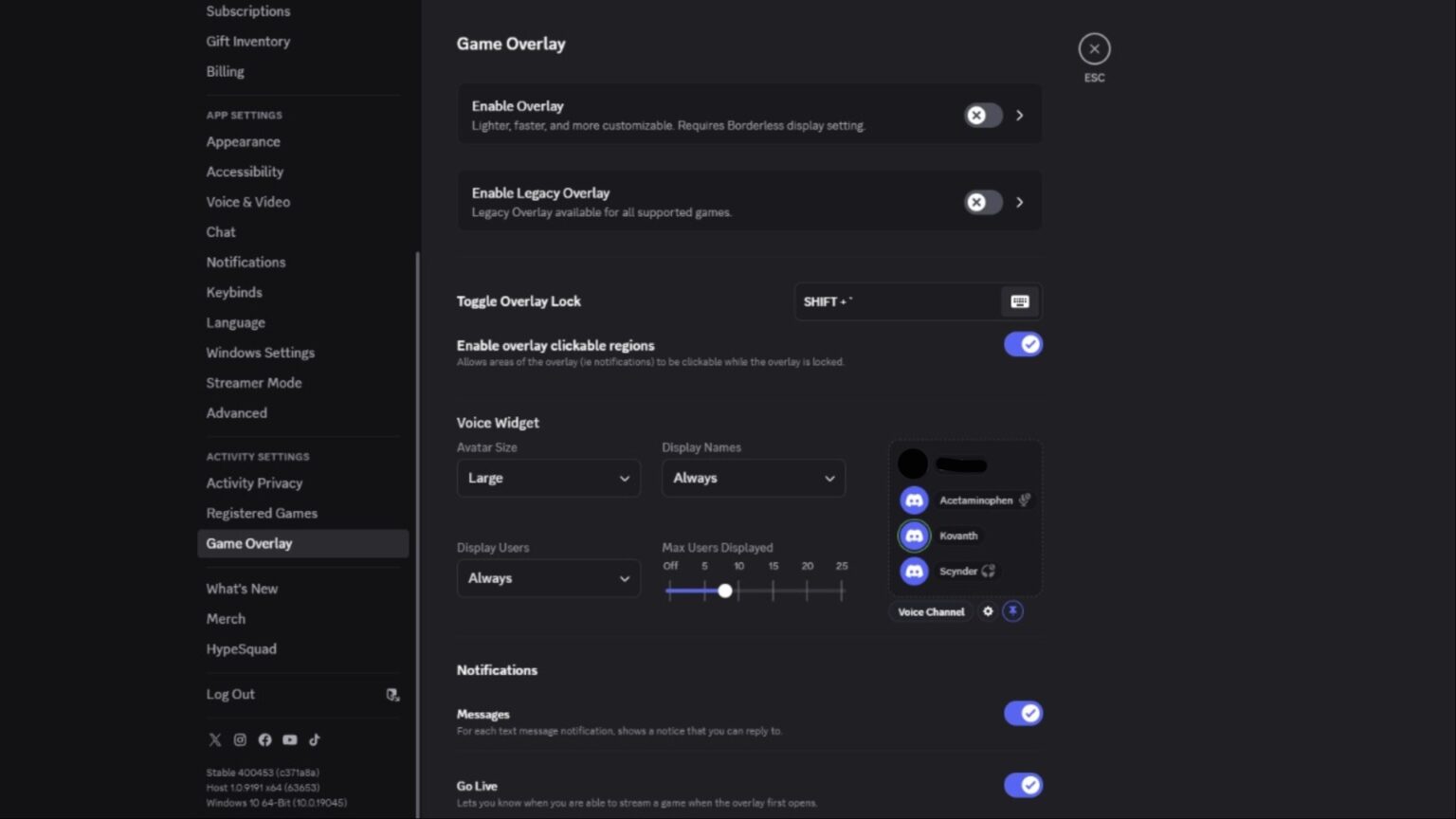The image size is (1456, 819).
Task: Open Voice & Video settings
Action: pos(248,202)
